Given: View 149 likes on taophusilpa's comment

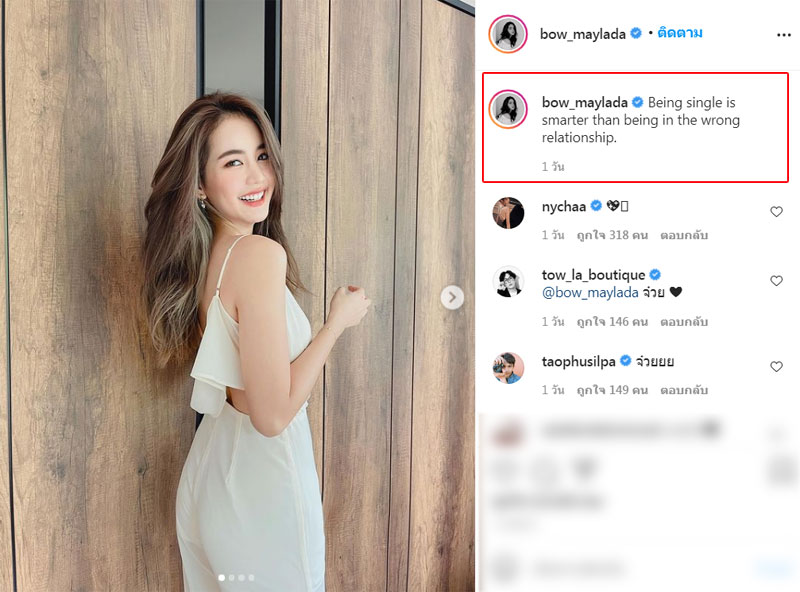Looking at the screenshot, I should (x=612, y=390).
